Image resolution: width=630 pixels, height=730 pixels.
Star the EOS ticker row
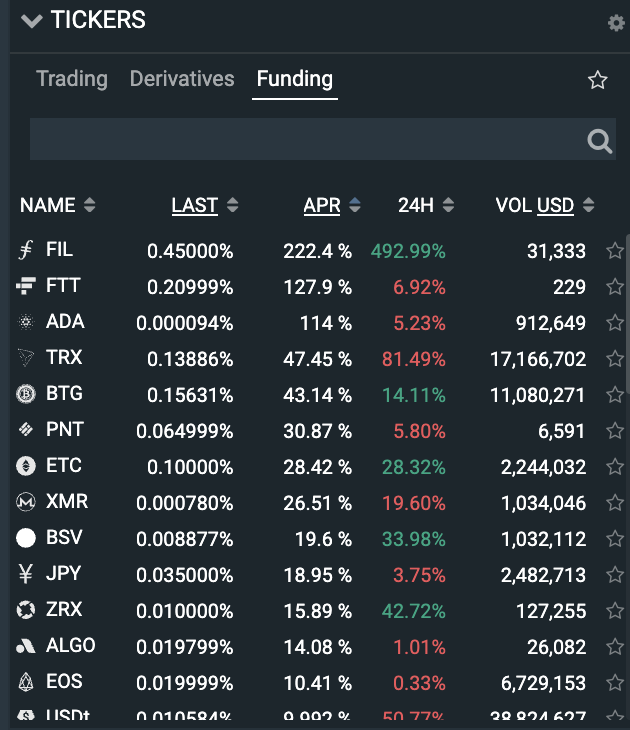click(x=615, y=683)
